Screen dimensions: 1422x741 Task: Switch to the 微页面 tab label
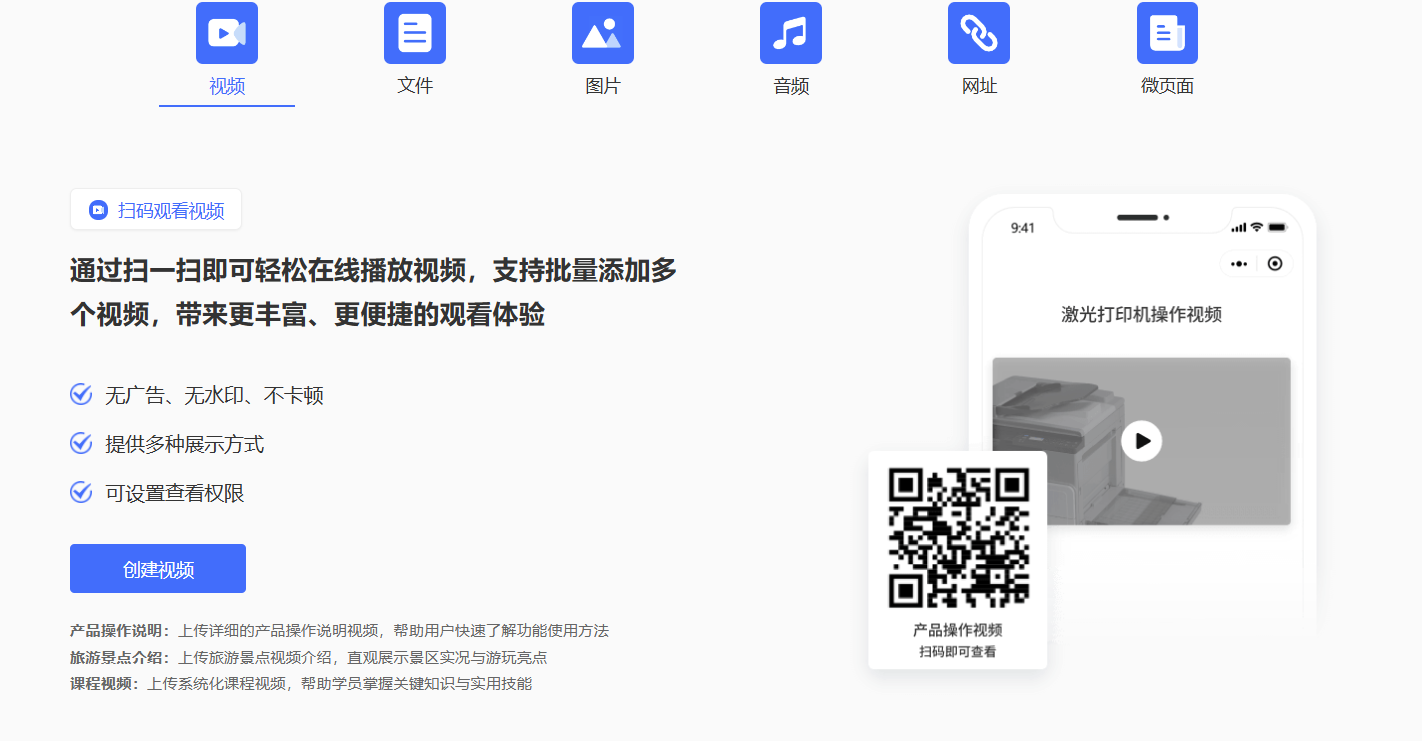point(1167,86)
